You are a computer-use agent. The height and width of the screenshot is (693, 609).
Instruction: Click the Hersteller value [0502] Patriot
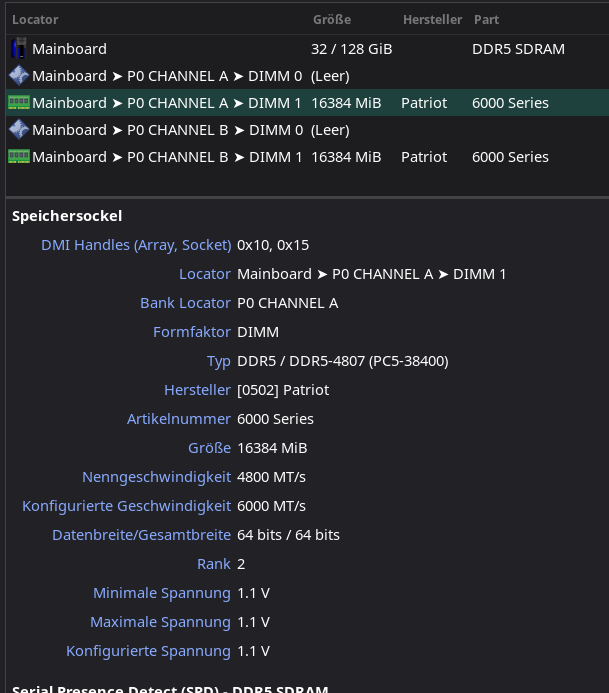(x=283, y=390)
